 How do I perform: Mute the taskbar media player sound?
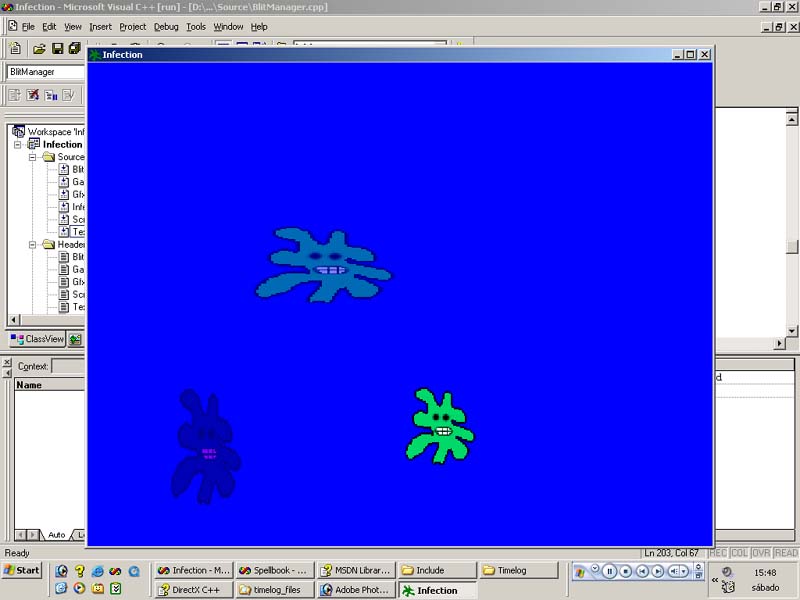pos(674,571)
